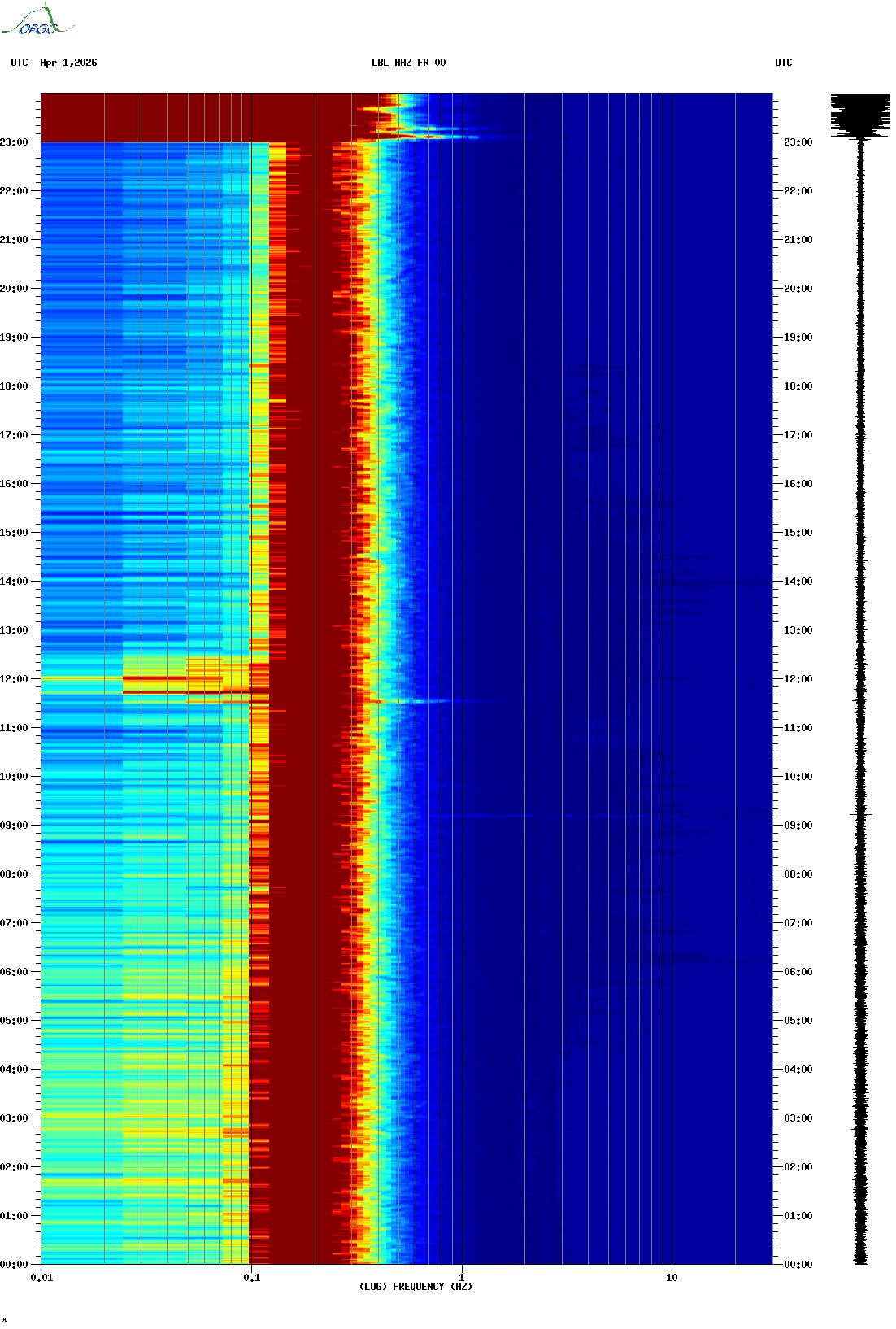896x1329 pixels.
Task: Pick the 09:00 tick on right time axis
Action: 798,826
